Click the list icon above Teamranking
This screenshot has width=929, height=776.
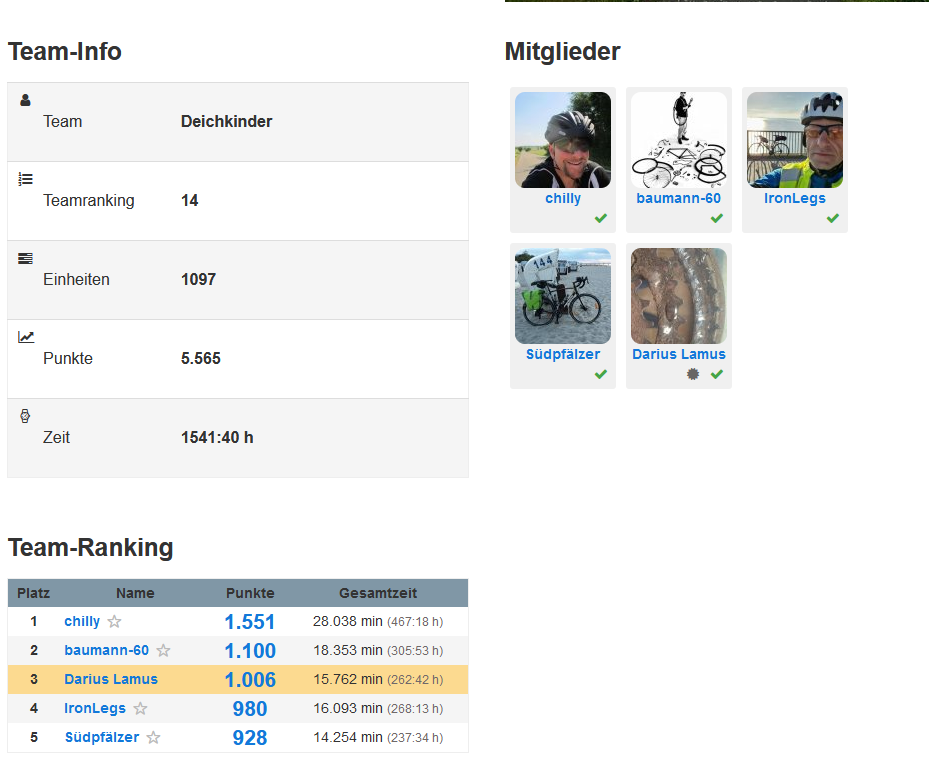pos(25,179)
